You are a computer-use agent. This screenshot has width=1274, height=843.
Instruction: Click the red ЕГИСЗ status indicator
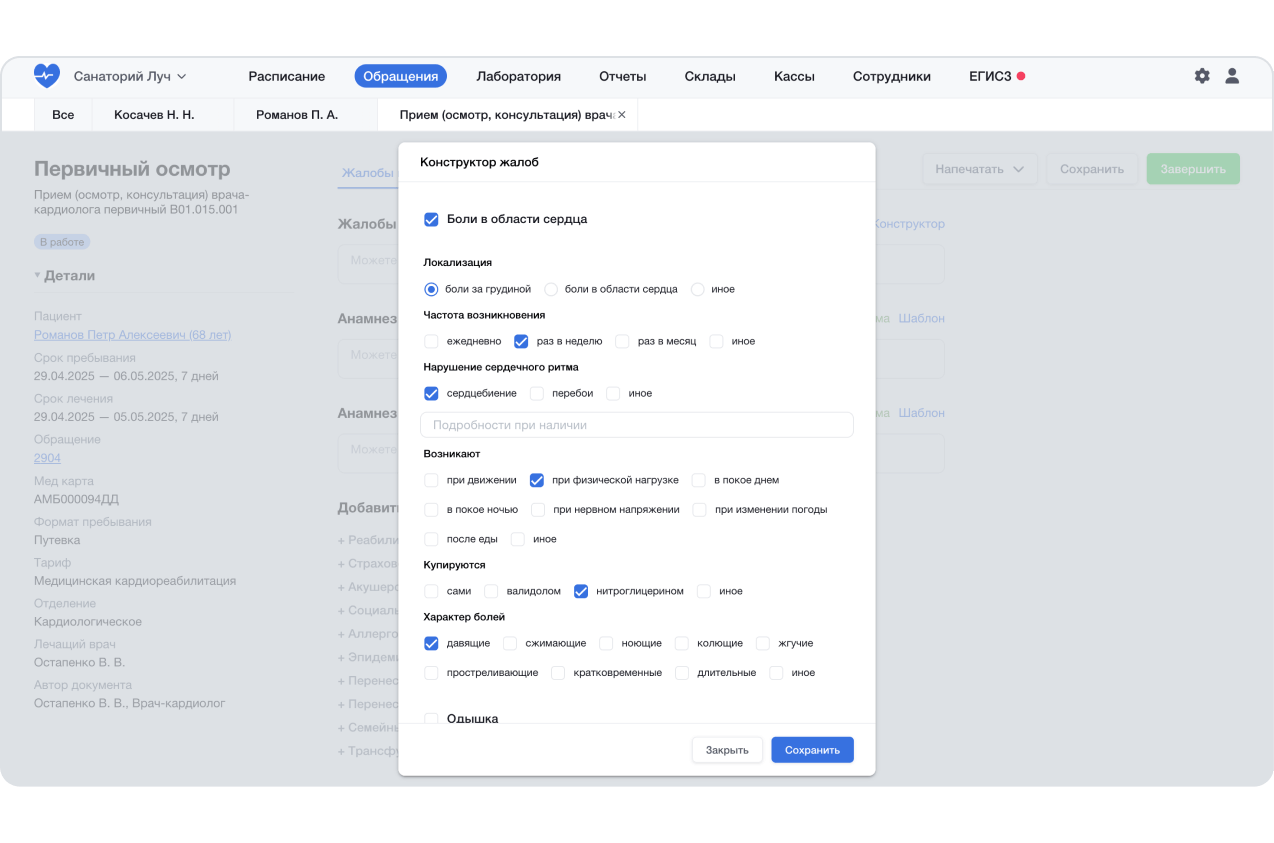click(1021, 76)
